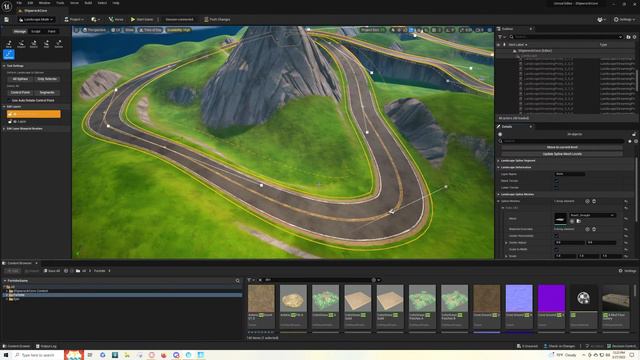Open the Outliner settings gear icon
The width and height of the screenshot is (640, 360).
coord(634,37)
